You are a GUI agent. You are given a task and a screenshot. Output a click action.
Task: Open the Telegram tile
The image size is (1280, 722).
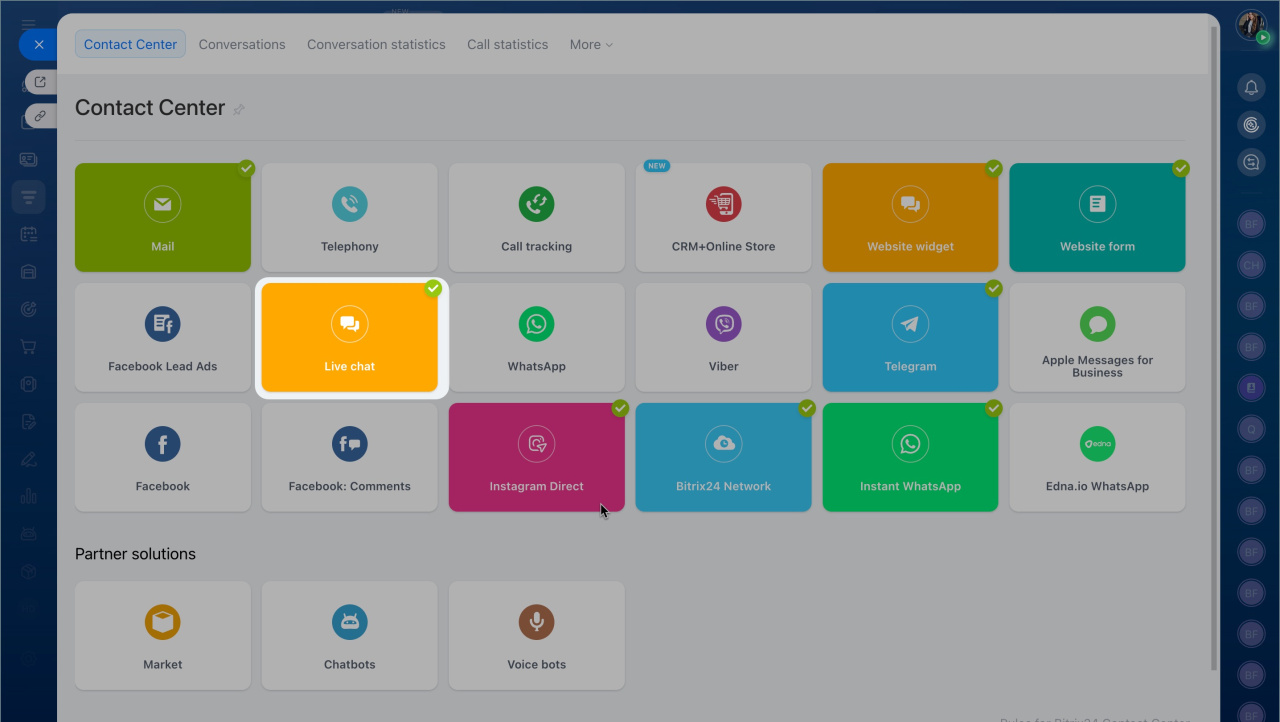(x=911, y=338)
